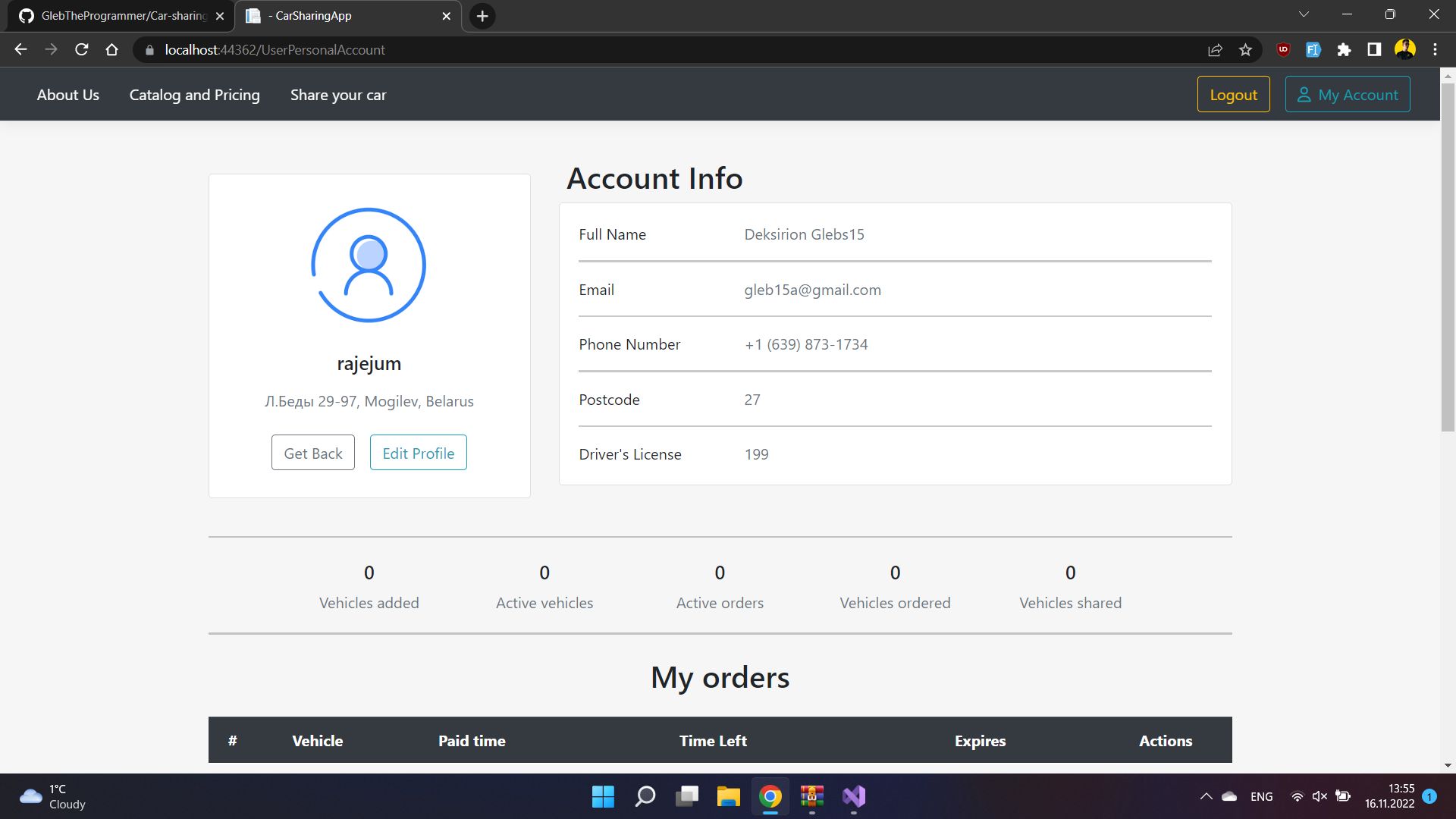Open Visual Studio from taskbar

point(854,796)
